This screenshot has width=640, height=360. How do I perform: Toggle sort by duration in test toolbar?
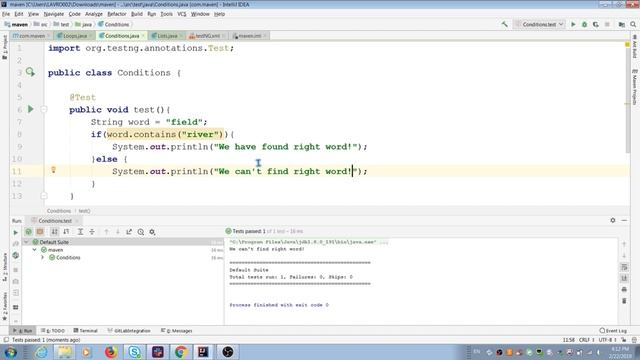tap(66, 232)
